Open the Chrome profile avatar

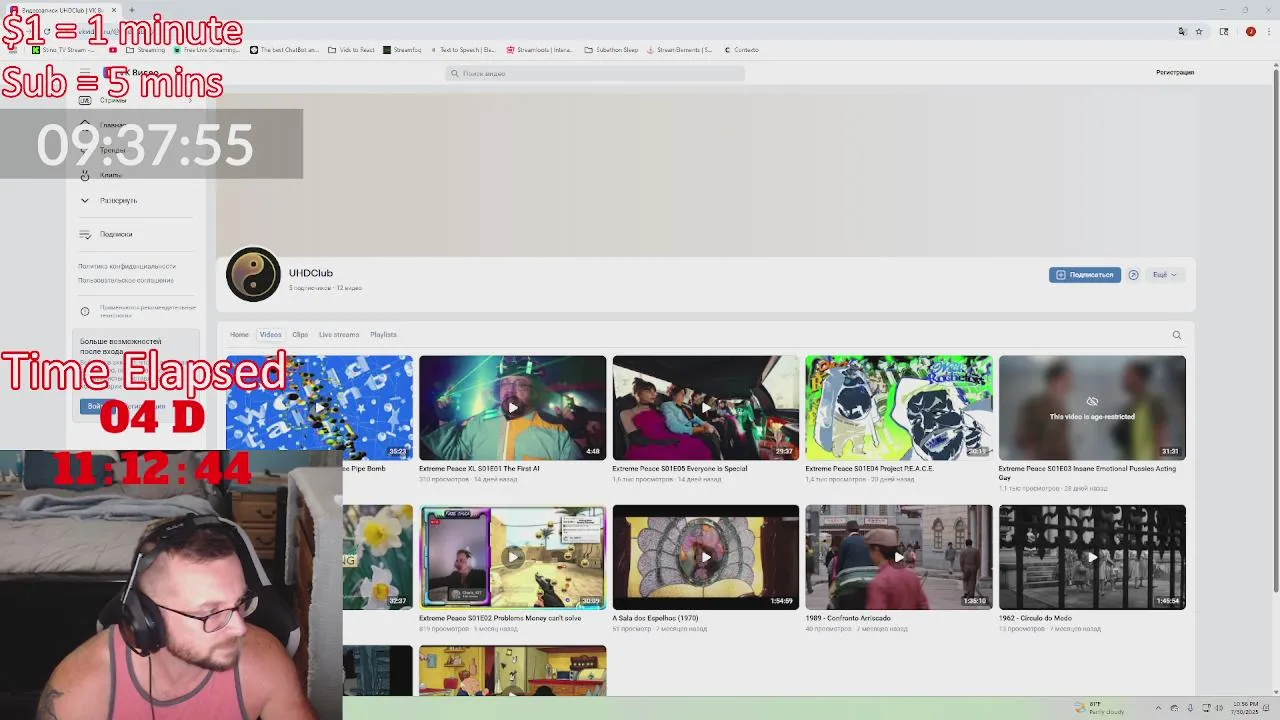pyautogui.click(x=1250, y=31)
